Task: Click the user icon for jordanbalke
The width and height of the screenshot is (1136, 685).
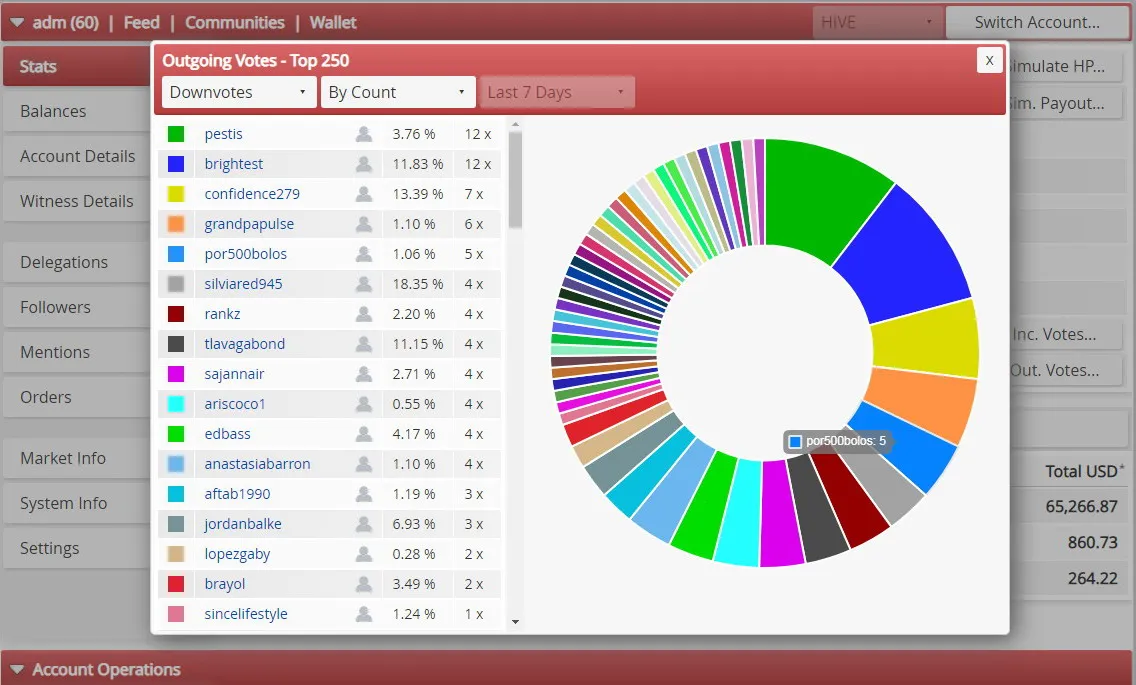Action: point(364,524)
